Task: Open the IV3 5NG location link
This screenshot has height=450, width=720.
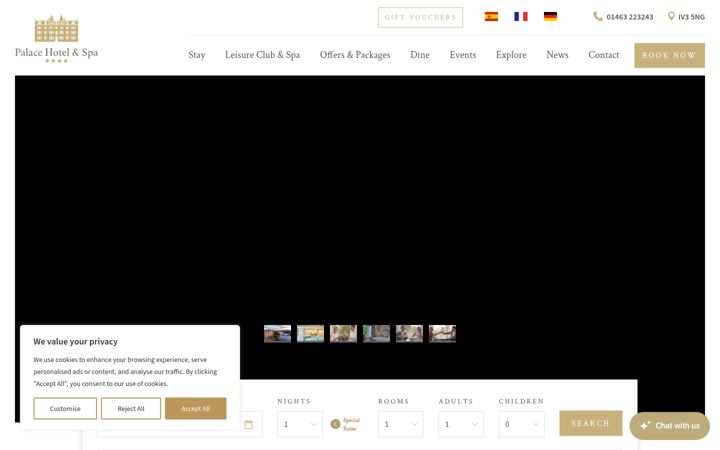Action: [691, 17]
